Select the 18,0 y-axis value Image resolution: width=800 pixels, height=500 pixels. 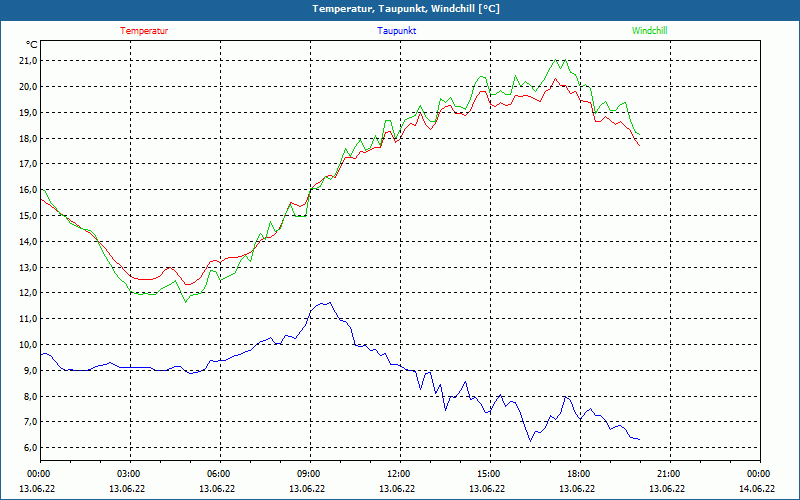coord(27,138)
